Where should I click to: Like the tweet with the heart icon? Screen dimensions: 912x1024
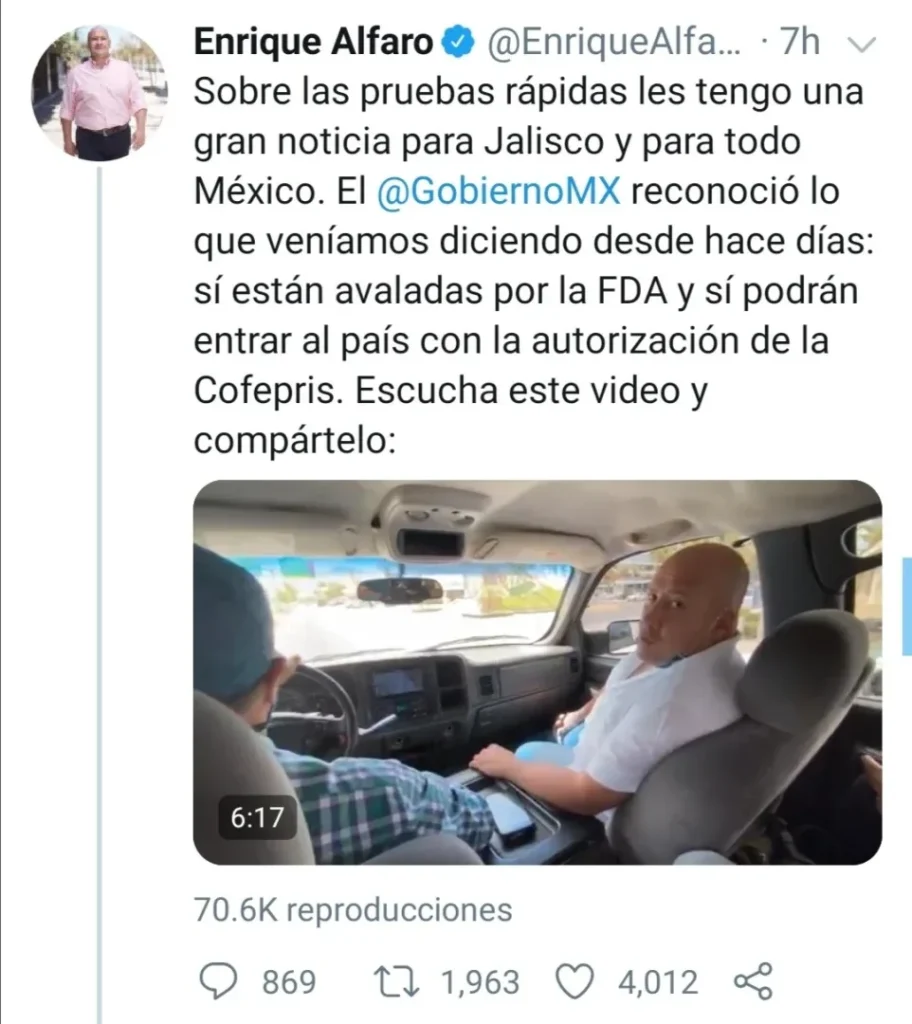pyautogui.click(x=574, y=982)
